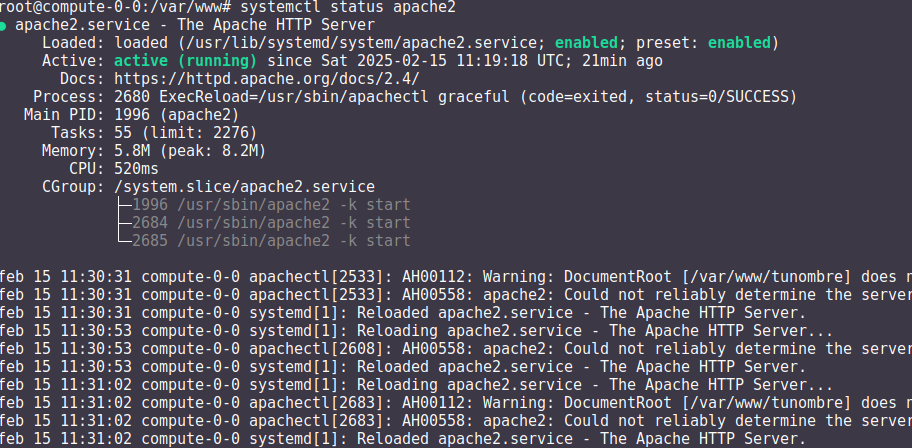Click the 'active (running)' status text
This screenshot has width=912, height=448.
(186, 61)
